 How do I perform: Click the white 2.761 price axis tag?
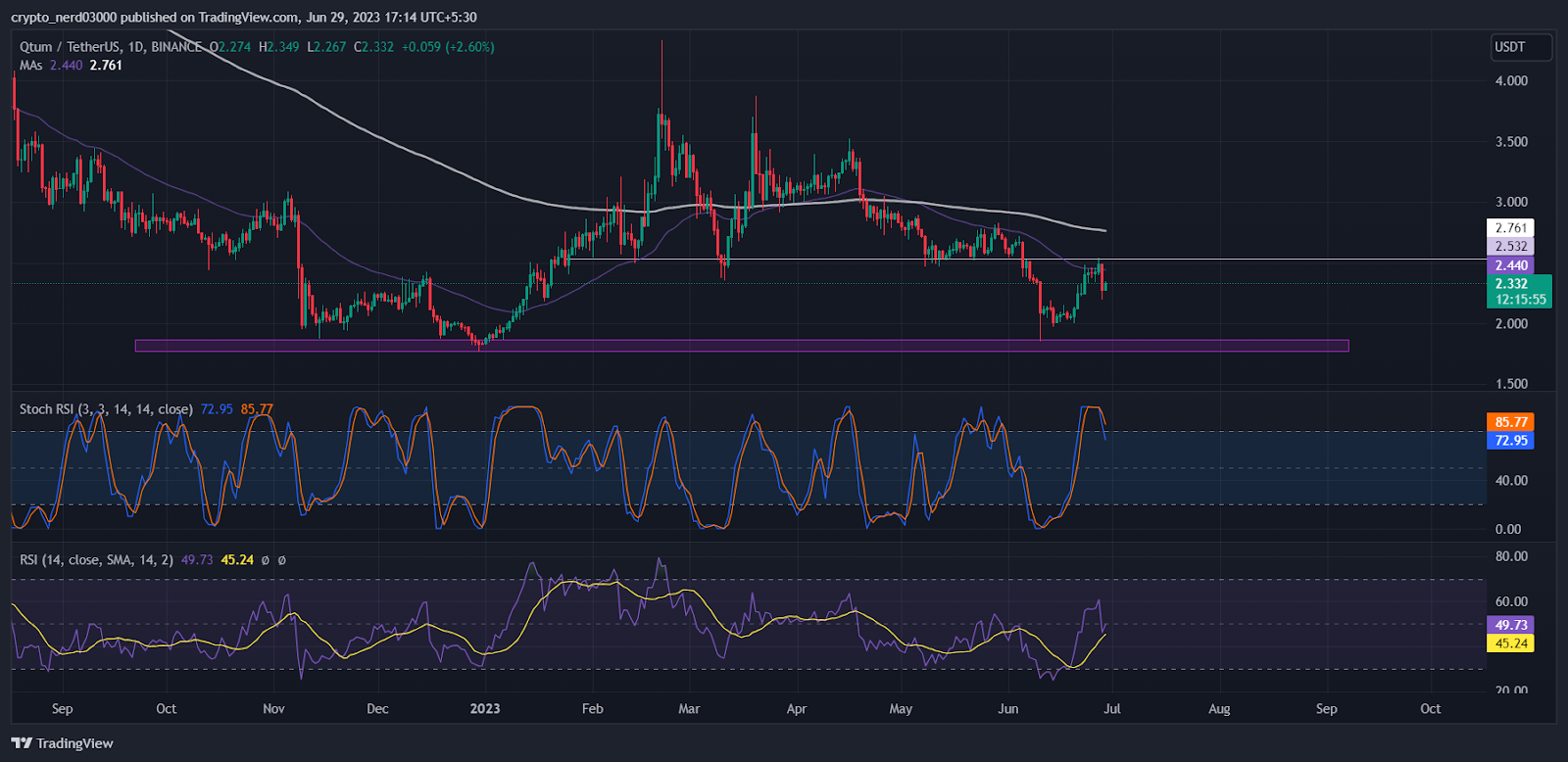[1510, 228]
